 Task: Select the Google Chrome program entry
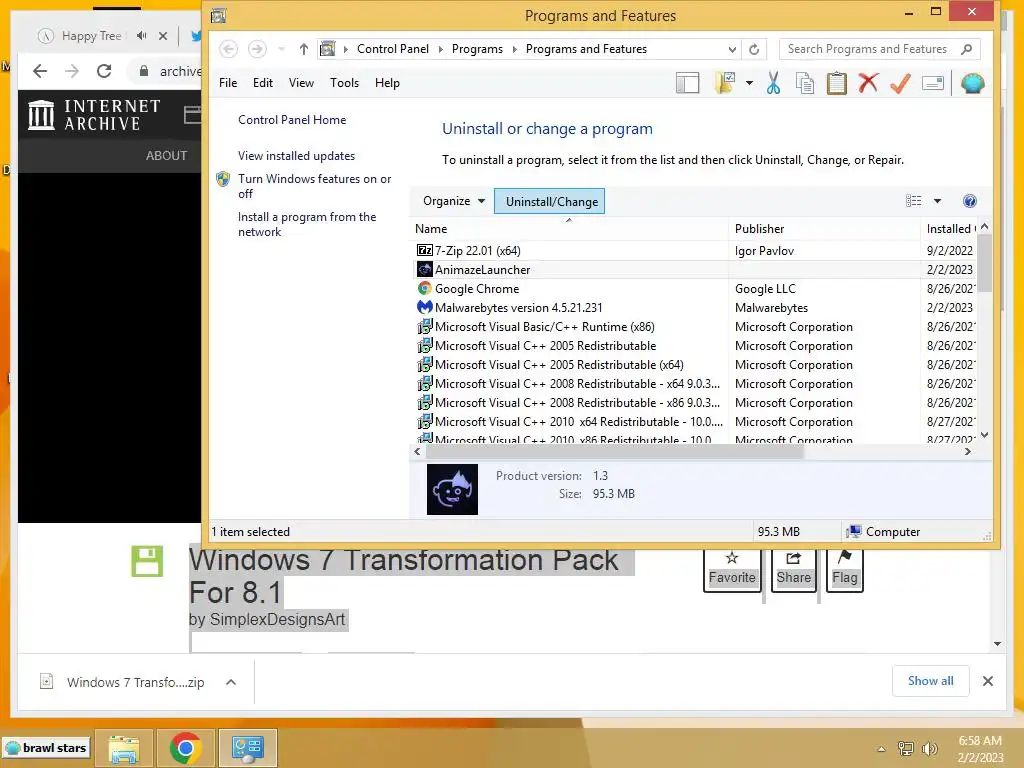pyautogui.click(x=695, y=289)
